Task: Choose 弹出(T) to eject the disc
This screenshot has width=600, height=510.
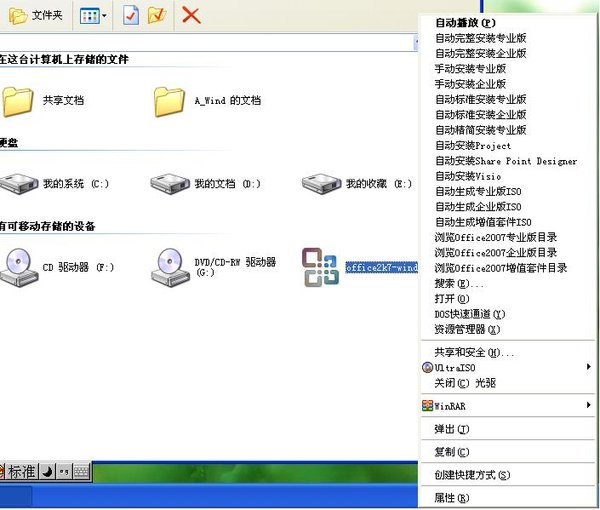Action: tap(507, 429)
